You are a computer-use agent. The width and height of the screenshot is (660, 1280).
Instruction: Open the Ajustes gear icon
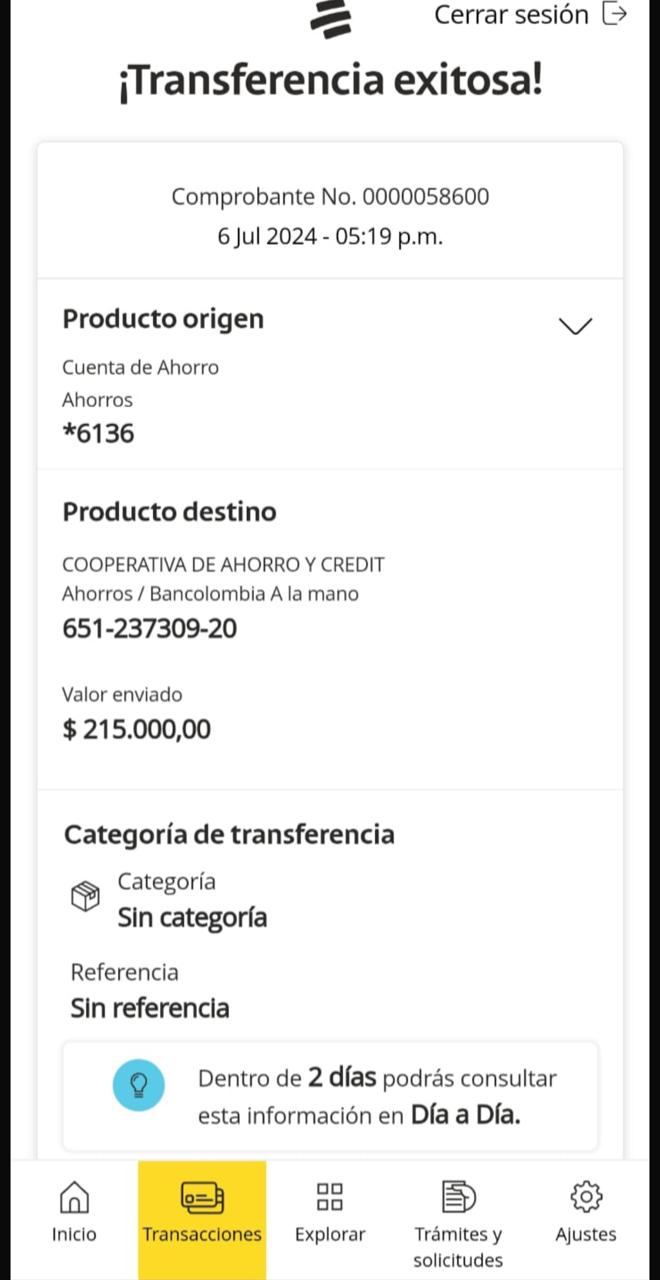(586, 1196)
